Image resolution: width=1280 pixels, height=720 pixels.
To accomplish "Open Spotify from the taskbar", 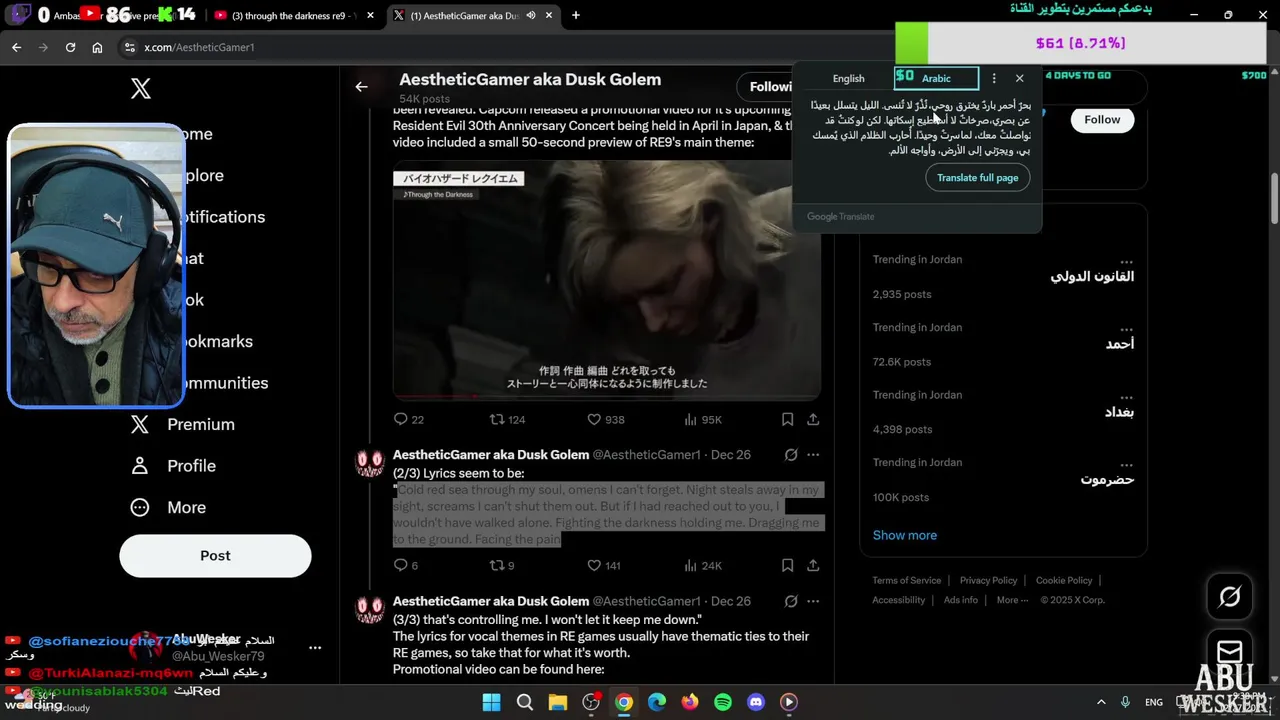I will (x=723, y=702).
